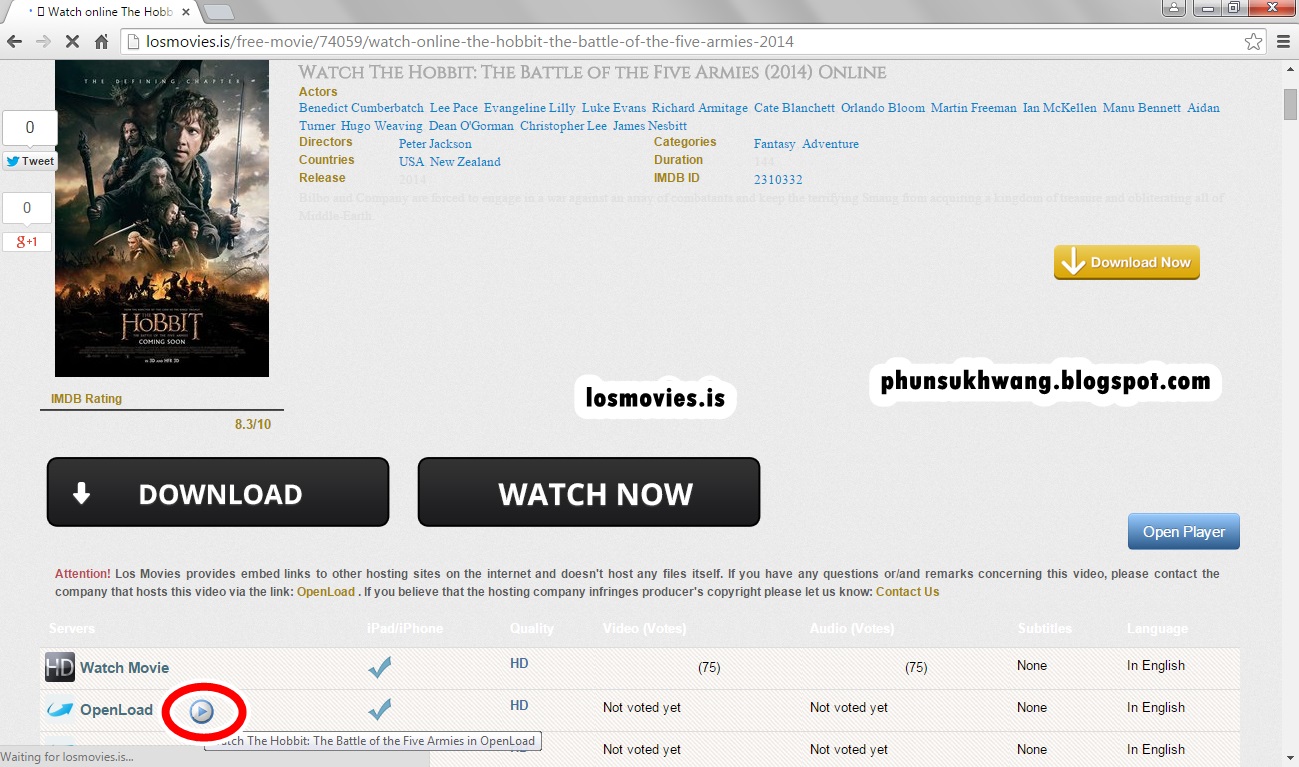
Task: Open the browser home page icon
Action: [101, 42]
